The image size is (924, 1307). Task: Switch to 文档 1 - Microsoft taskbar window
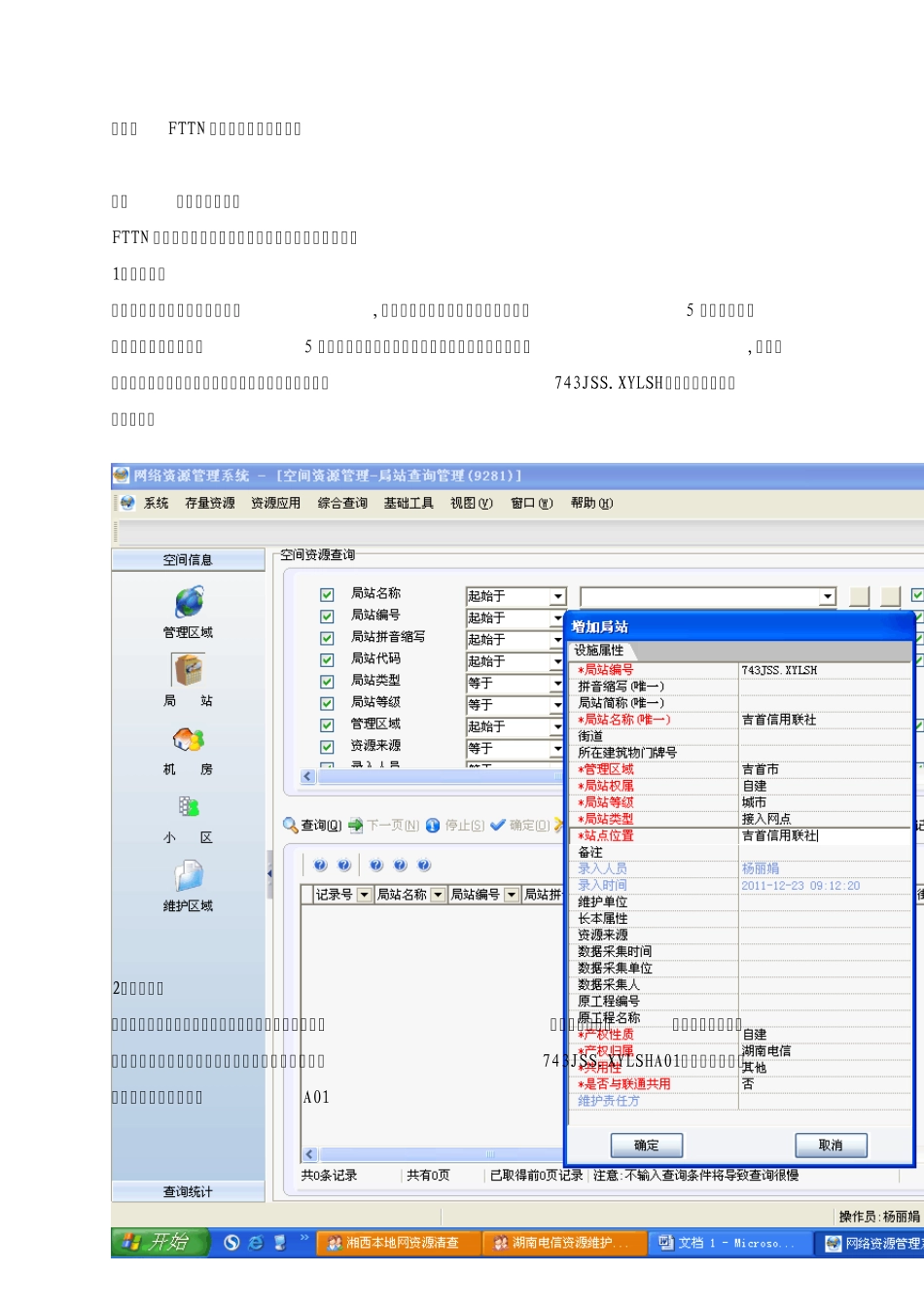click(729, 1243)
